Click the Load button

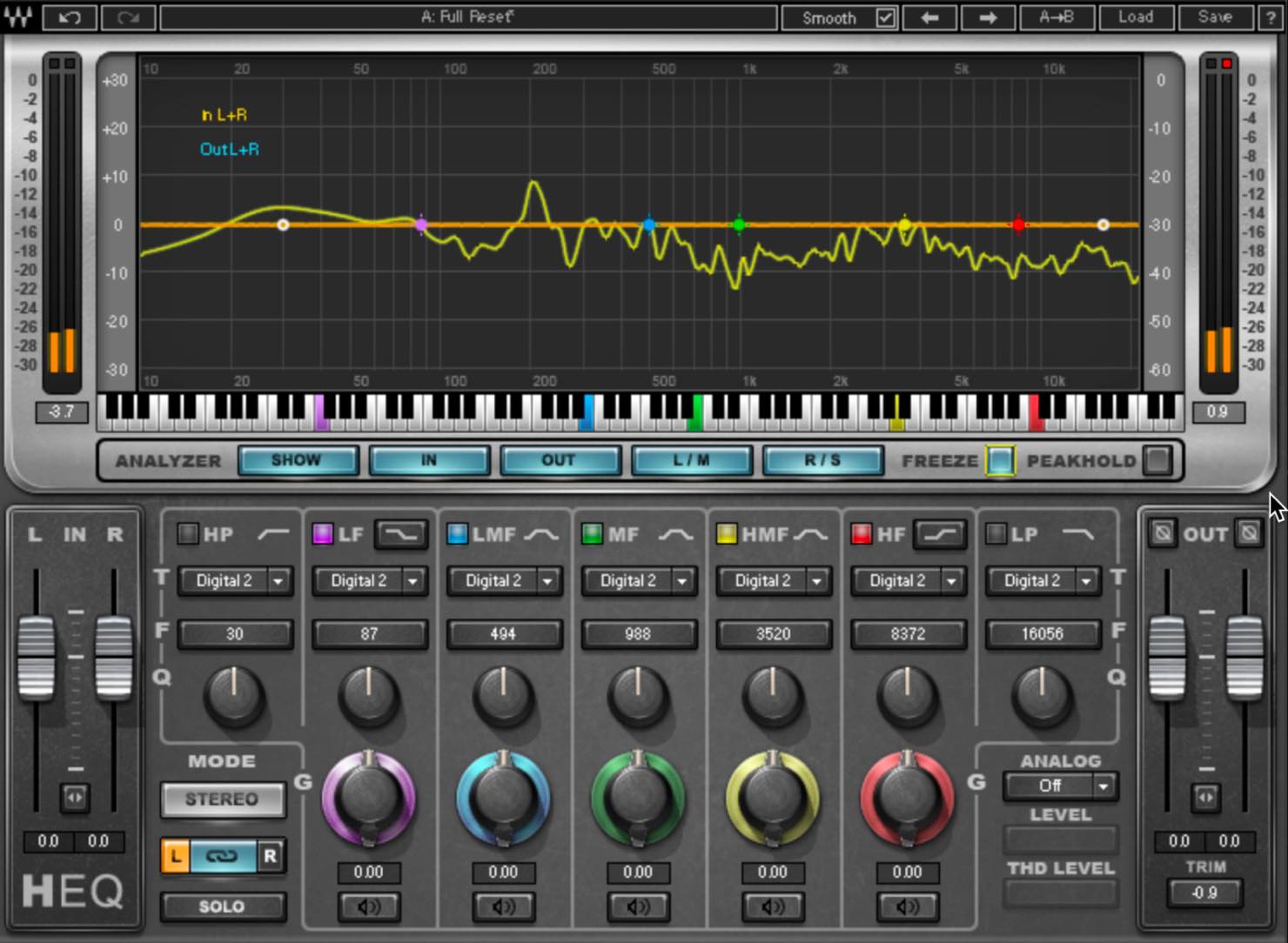coord(1136,17)
